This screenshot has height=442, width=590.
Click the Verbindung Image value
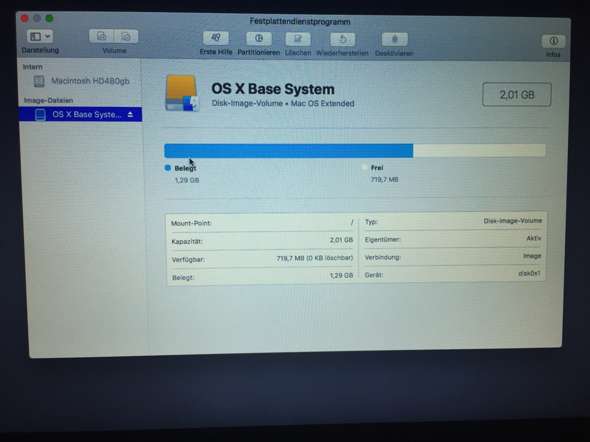click(x=532, y=256)
